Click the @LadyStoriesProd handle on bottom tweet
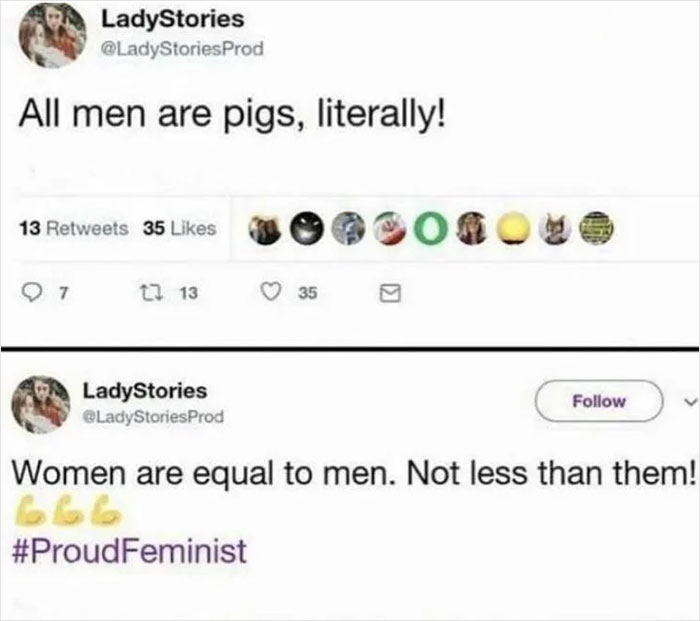Screen dimensions: 700x621 point(154,415)
